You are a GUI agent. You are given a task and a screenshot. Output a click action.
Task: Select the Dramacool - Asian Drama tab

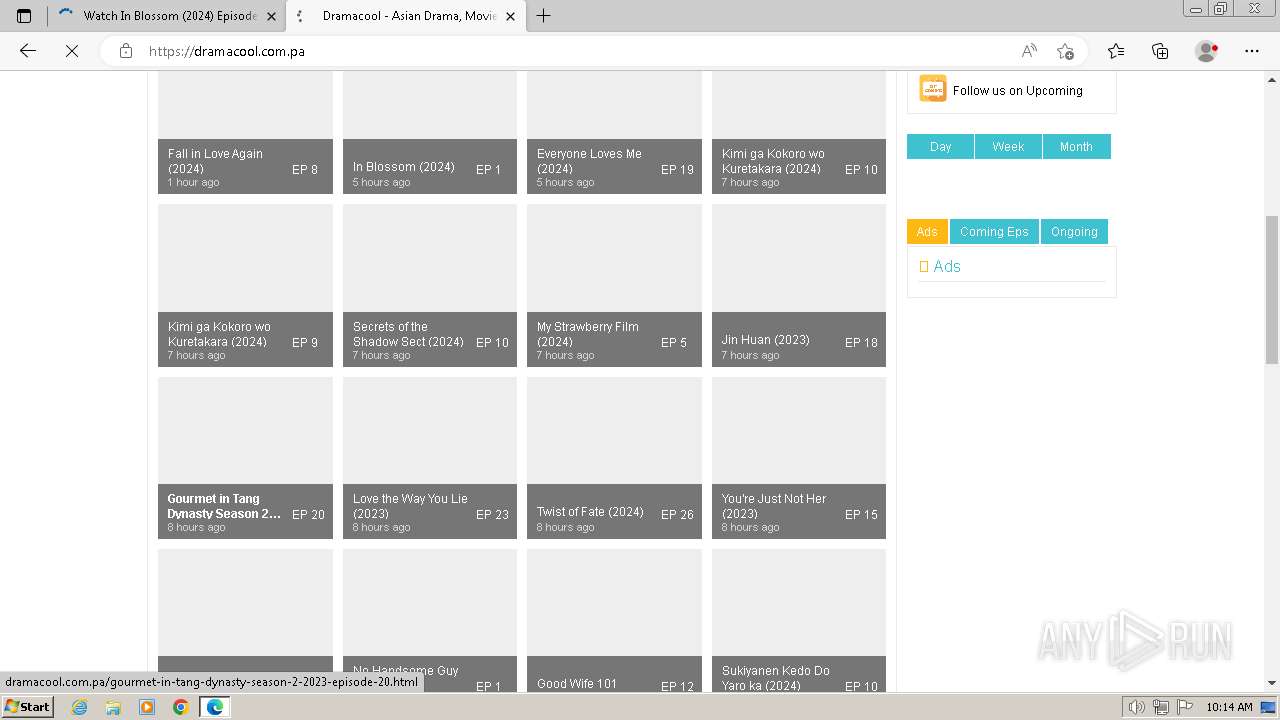tap(406, 16)
